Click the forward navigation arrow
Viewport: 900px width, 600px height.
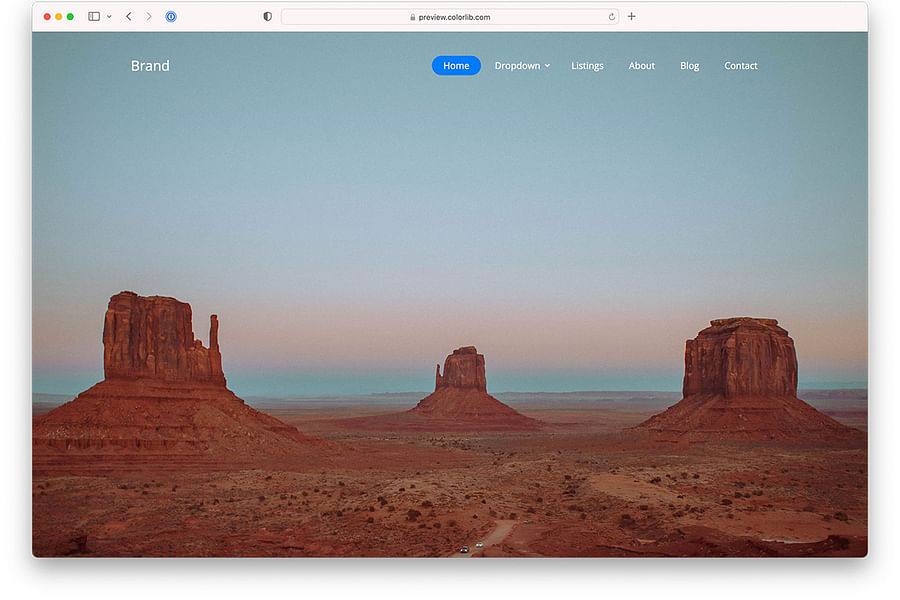click(x=148, y=16)
